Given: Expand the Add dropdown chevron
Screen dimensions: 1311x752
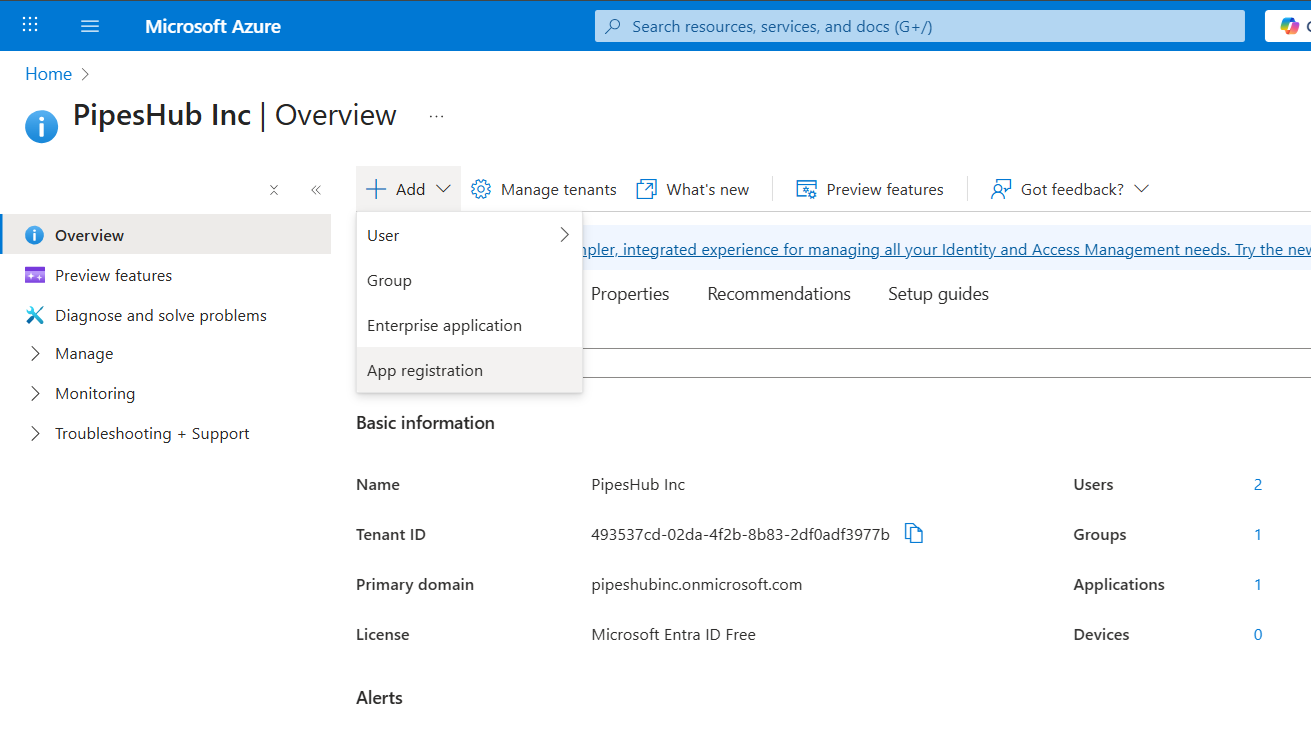Looking at the screenshot, I should [x=443, y=188].
